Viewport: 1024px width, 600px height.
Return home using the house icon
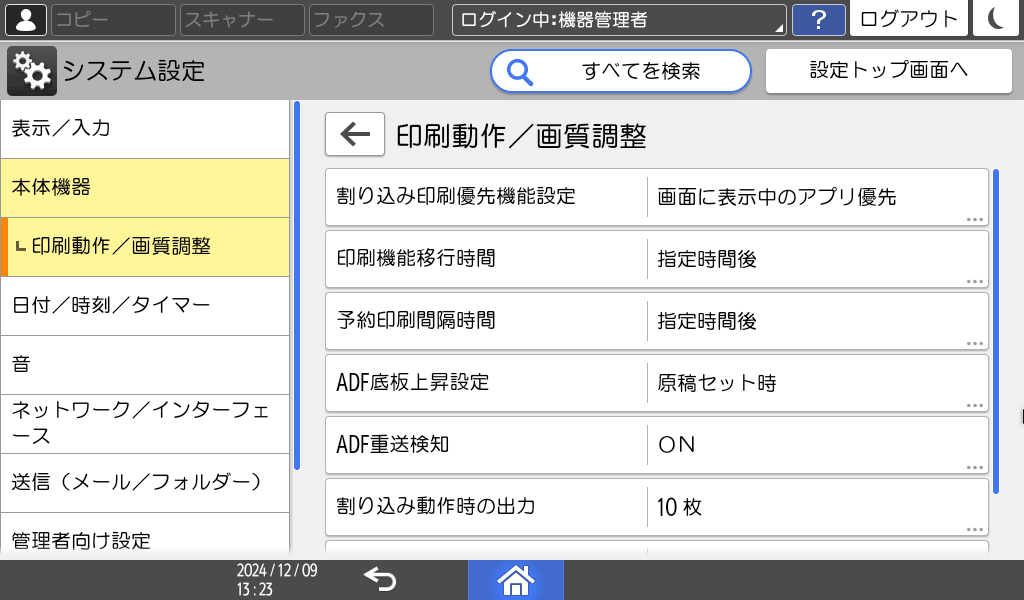coord(515,579)
